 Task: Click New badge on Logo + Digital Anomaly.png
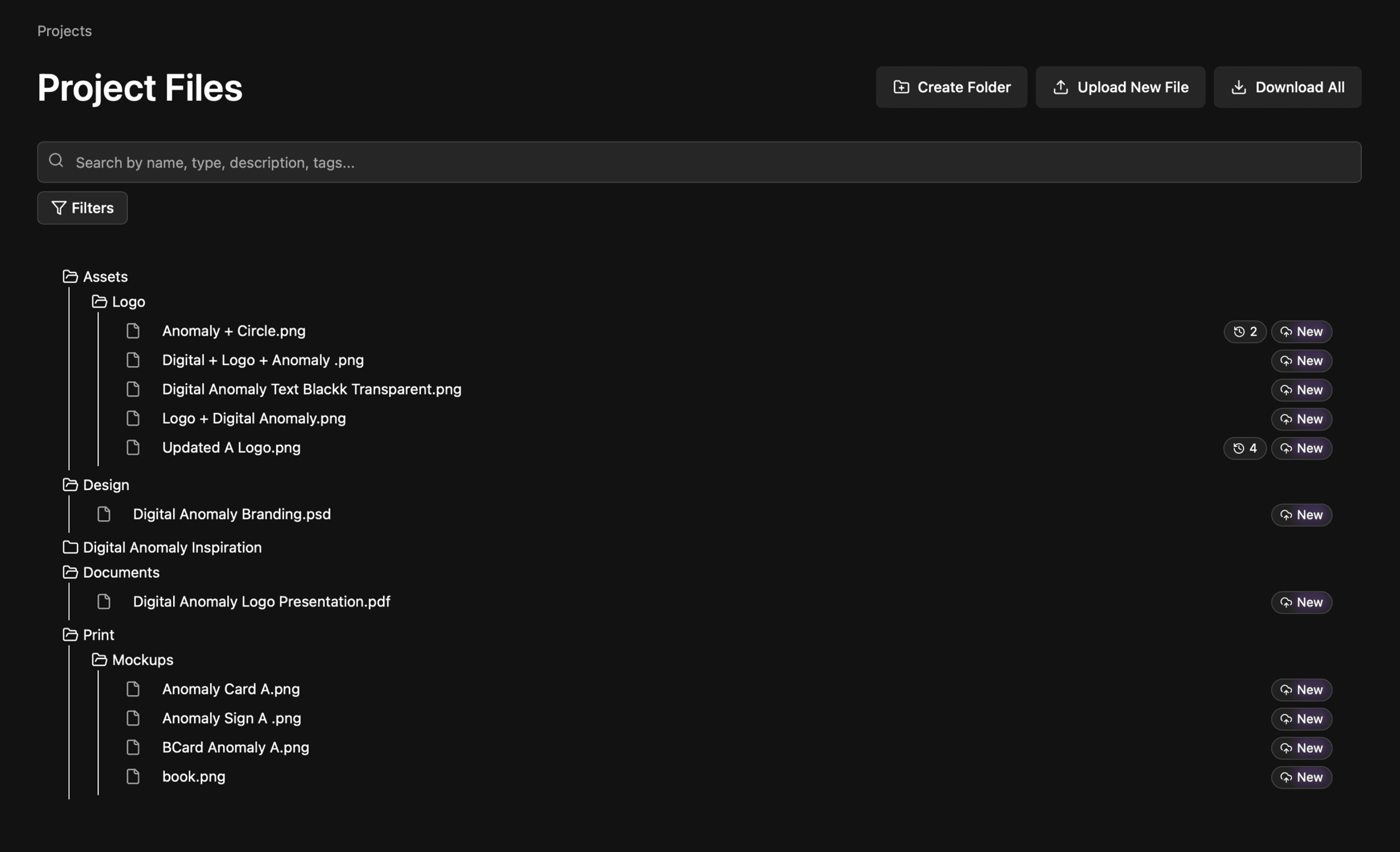1301,419
